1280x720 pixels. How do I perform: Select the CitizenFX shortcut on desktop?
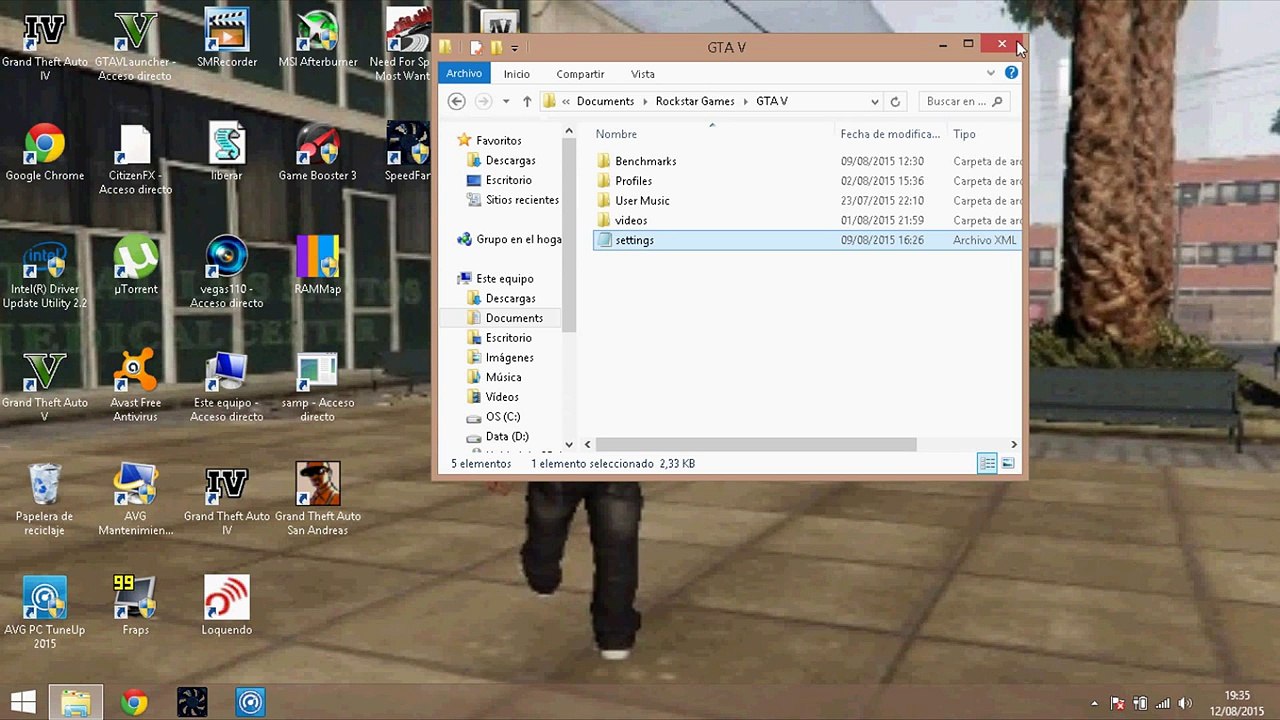(x=135, y=160)
